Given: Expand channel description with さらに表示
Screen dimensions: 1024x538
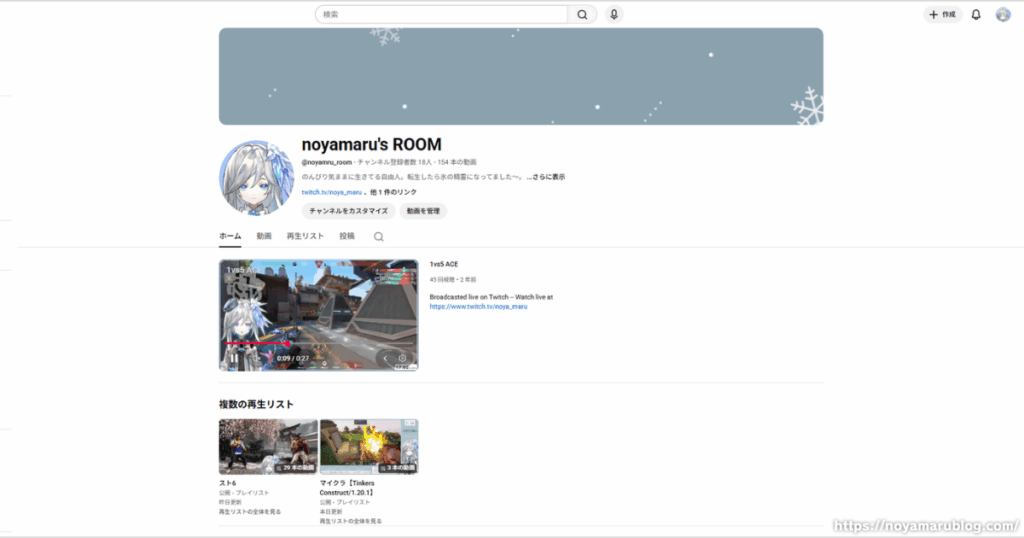Looking at the screenshot, I should (x=546, y=177).
